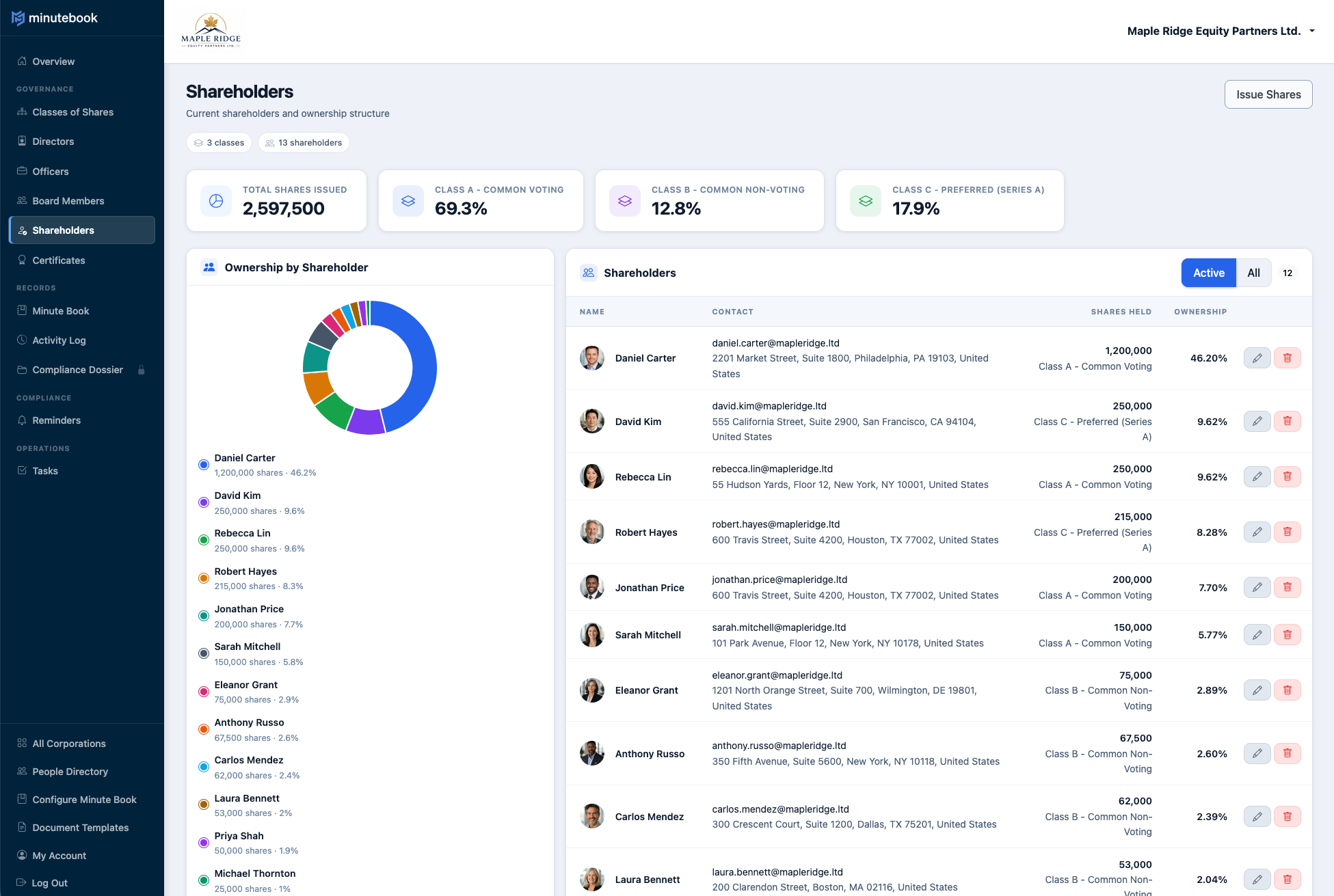The height and width of the screenshot is (896, 1334).
Task: Click the locked Compliance Dossier icon
Action: 23,370
